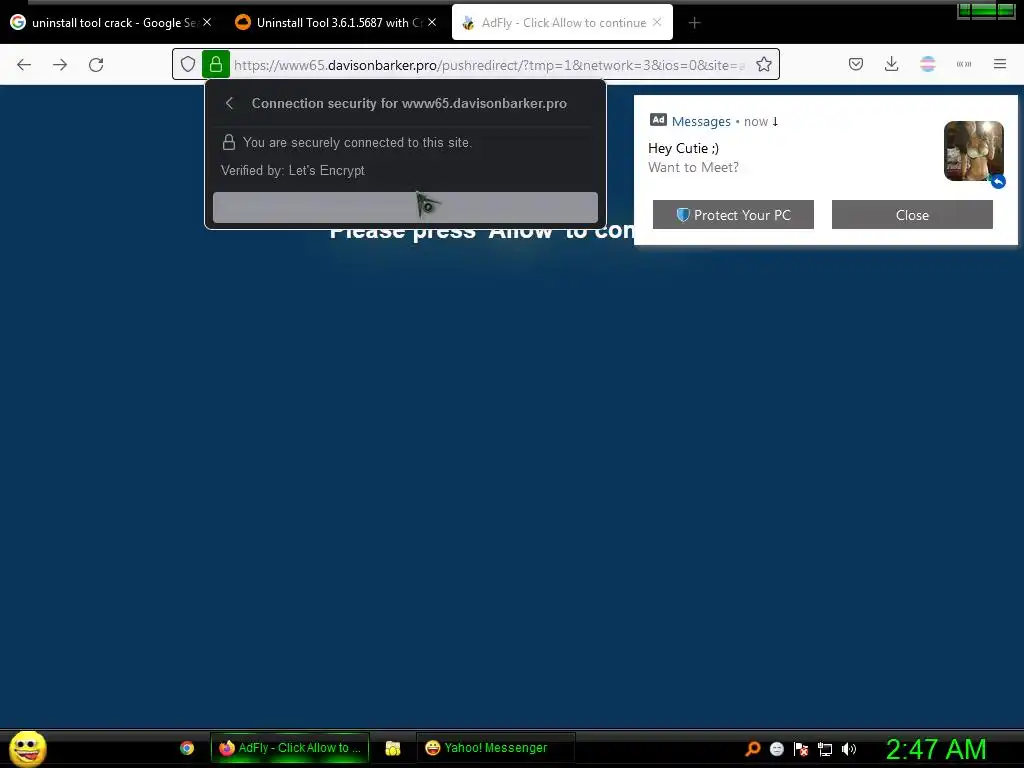Click the Want to Meet? message text

pos(693,168)
